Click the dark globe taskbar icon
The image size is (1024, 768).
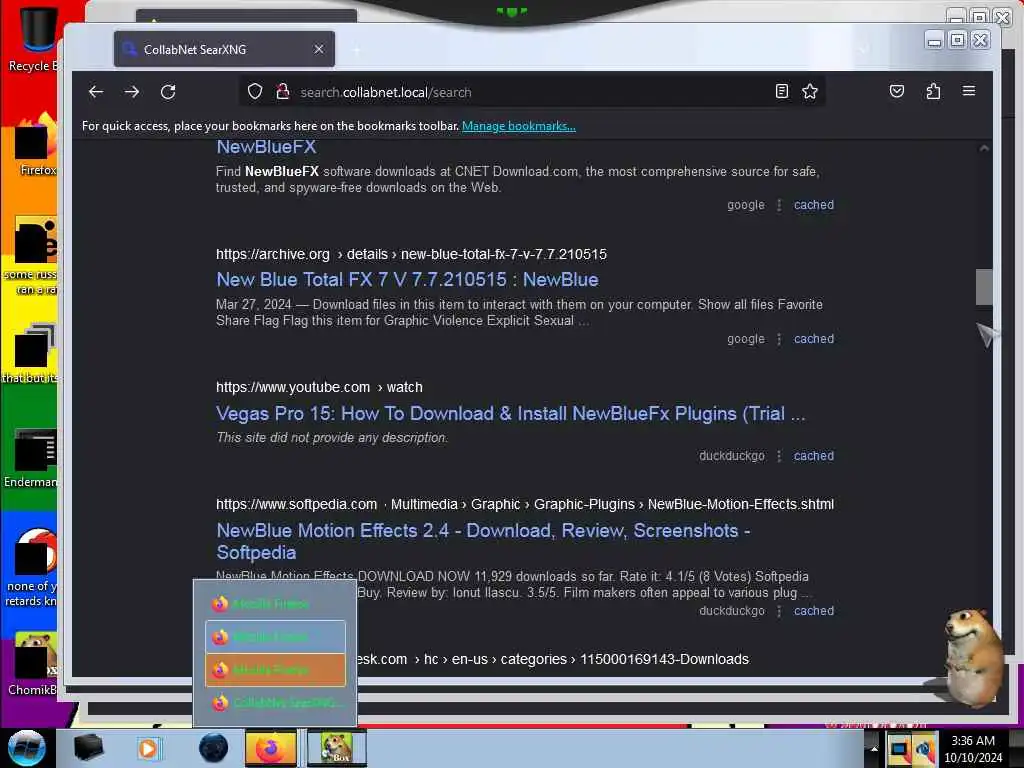click(214, 748)
